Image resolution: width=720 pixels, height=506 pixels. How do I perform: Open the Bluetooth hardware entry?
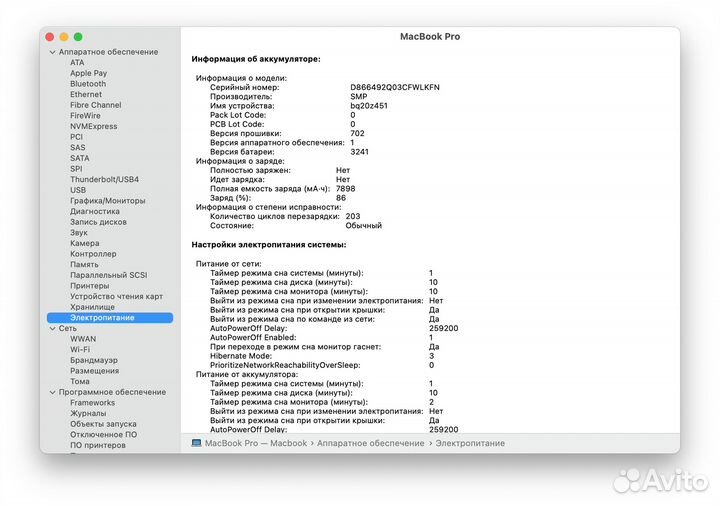point(88,84)
